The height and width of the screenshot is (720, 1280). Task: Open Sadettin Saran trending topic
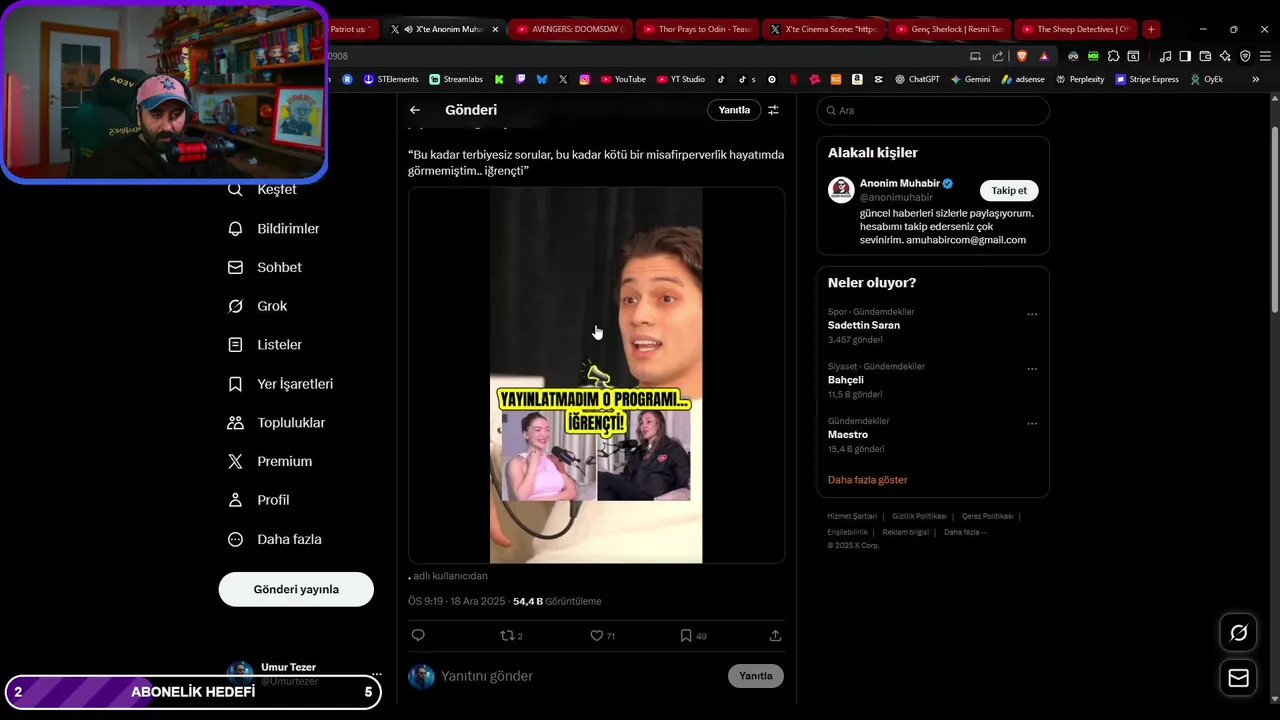[864, 325]
